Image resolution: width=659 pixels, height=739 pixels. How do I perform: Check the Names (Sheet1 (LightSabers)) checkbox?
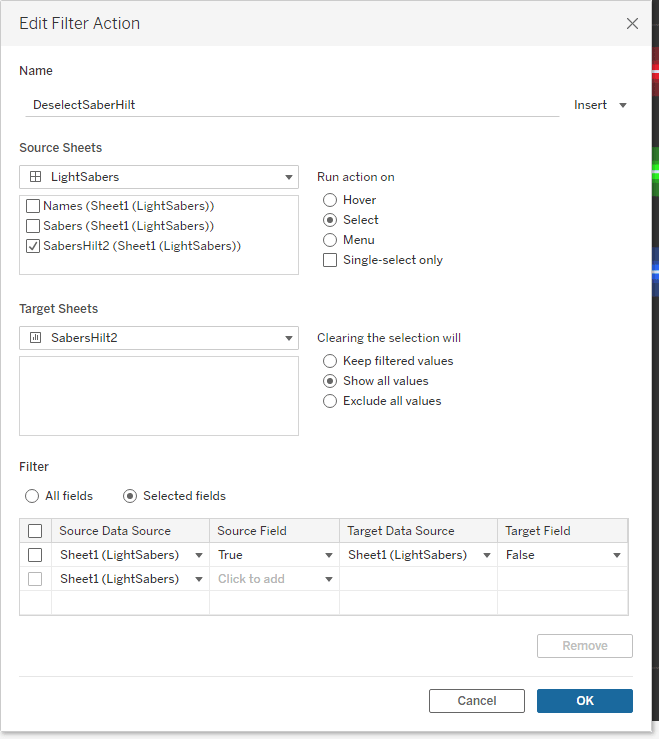pyautogui.click(x=33, y=206)
